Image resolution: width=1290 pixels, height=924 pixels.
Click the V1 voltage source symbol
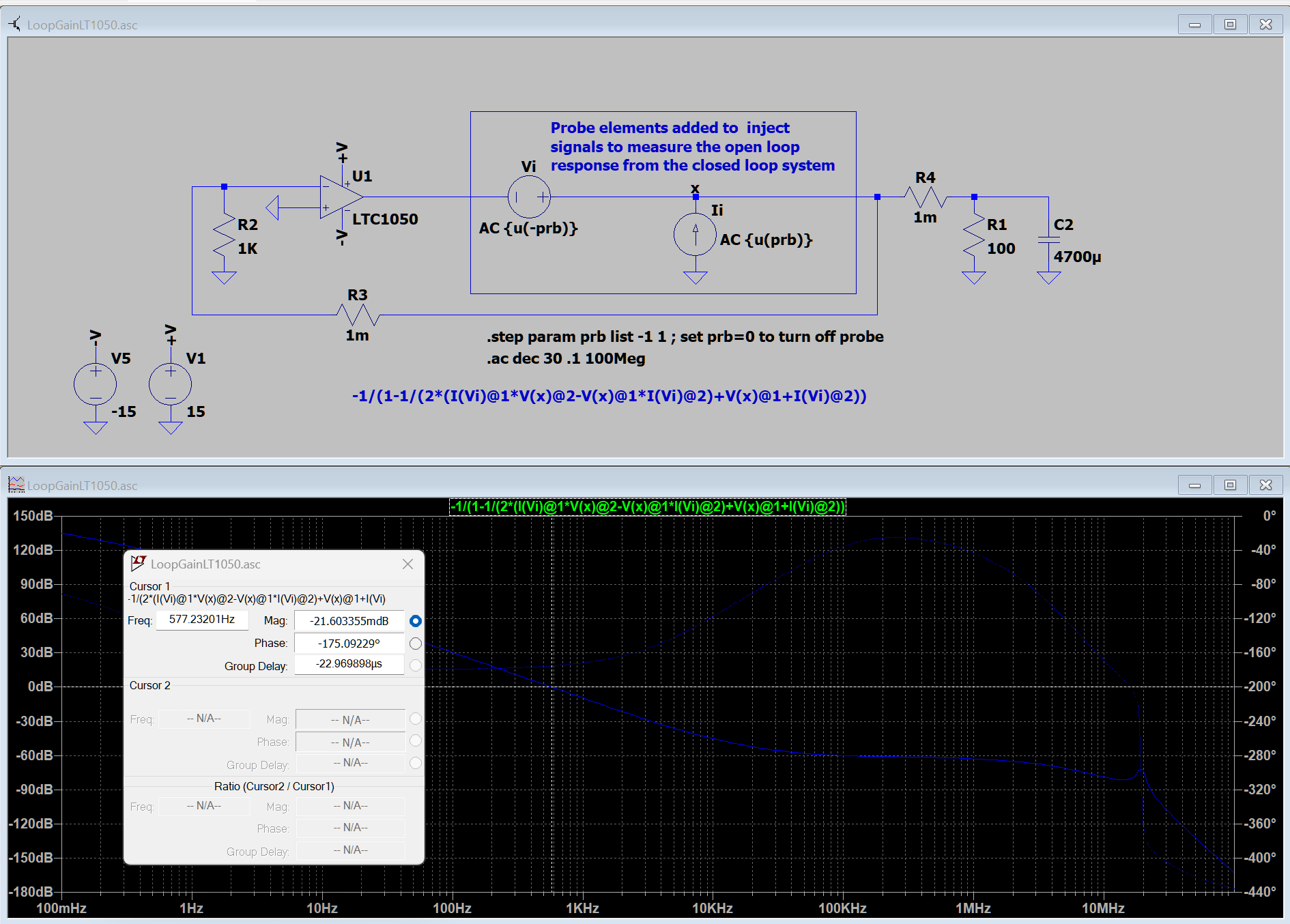[171, 384]
